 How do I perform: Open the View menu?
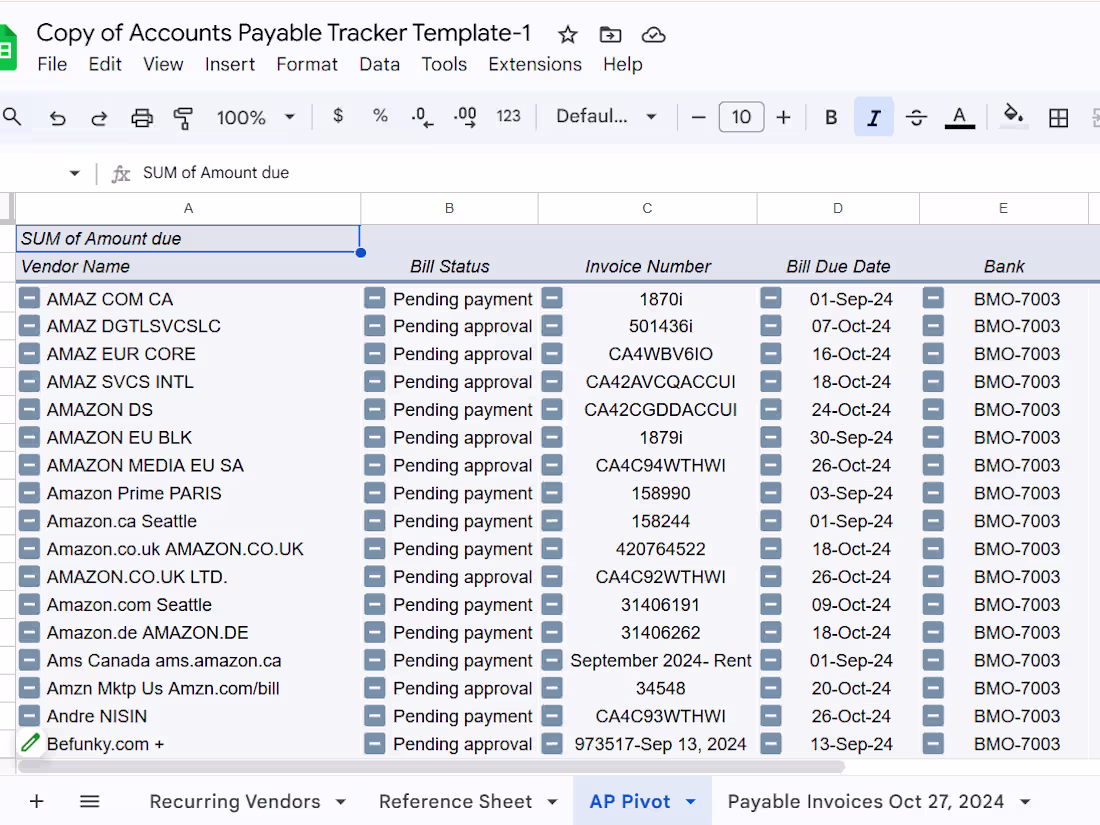163,65
